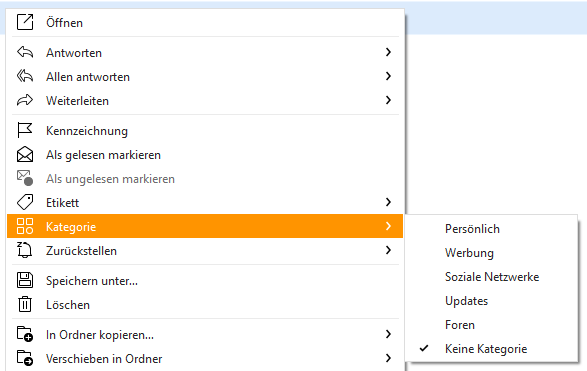Click the Zurückstellen snooze bell icon
This screenshot has width=587, height=371.
point(25,250)
